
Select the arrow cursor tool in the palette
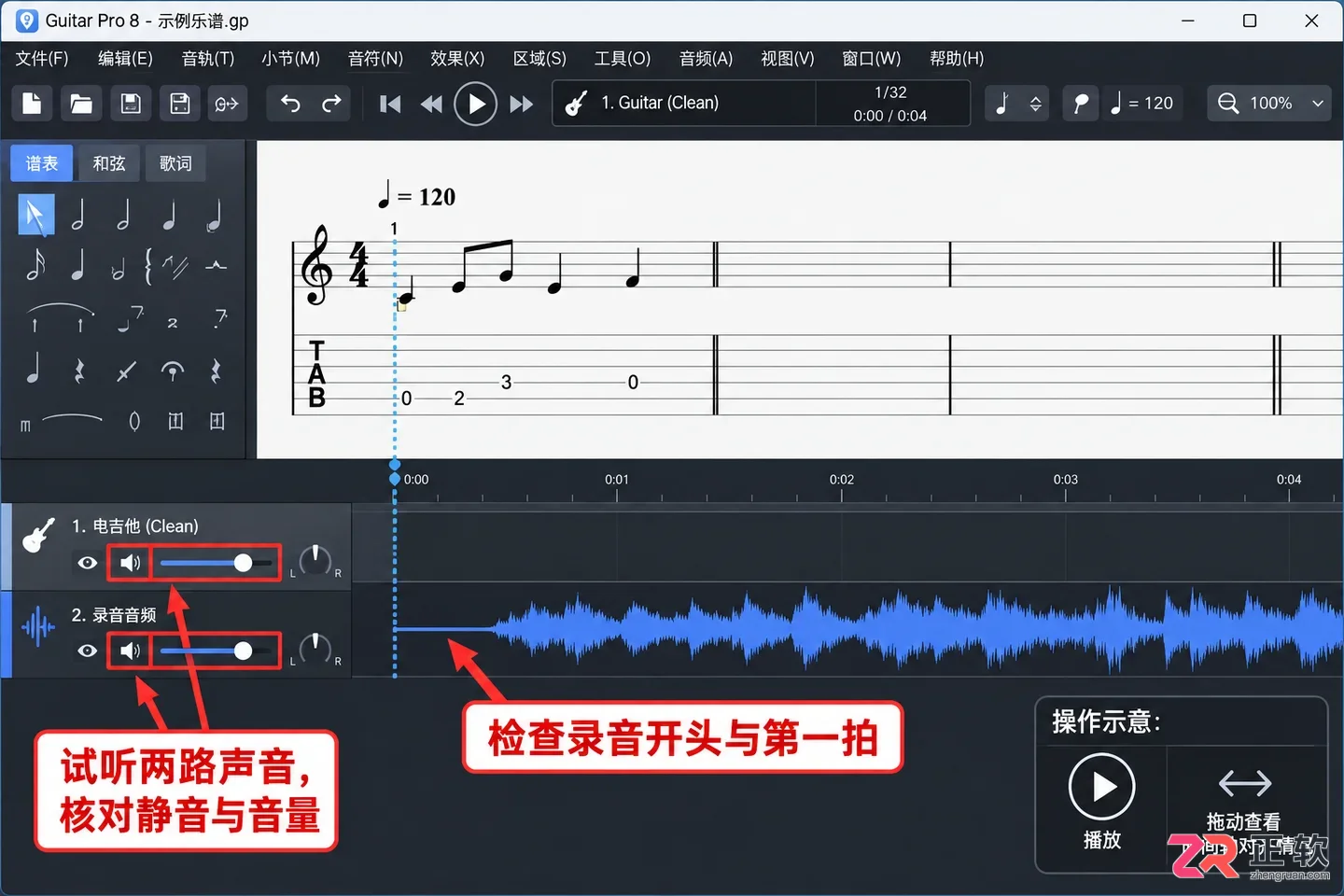[x=35, y=216]
